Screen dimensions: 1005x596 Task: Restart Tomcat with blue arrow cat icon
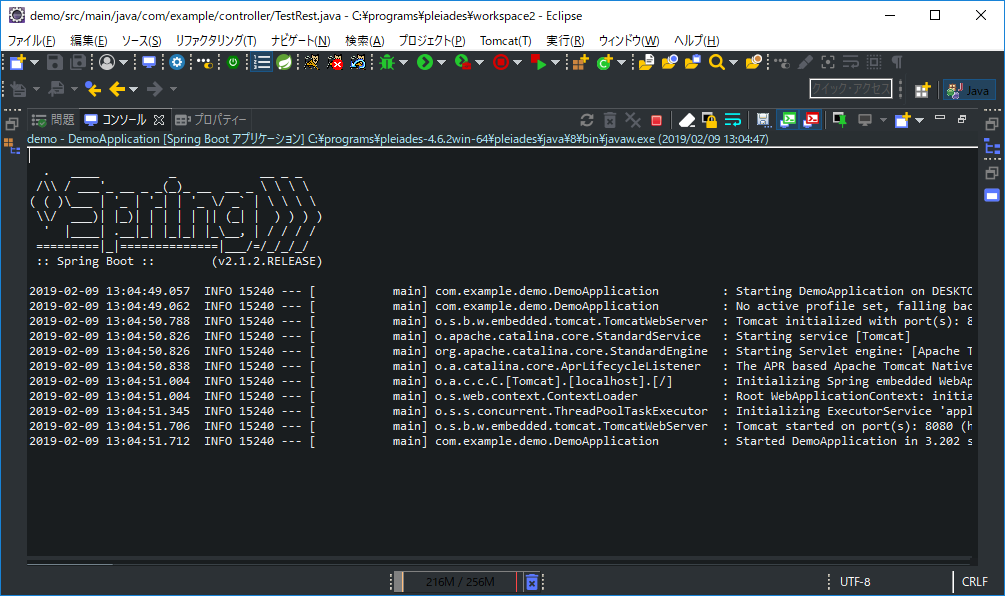click(358, 62)
